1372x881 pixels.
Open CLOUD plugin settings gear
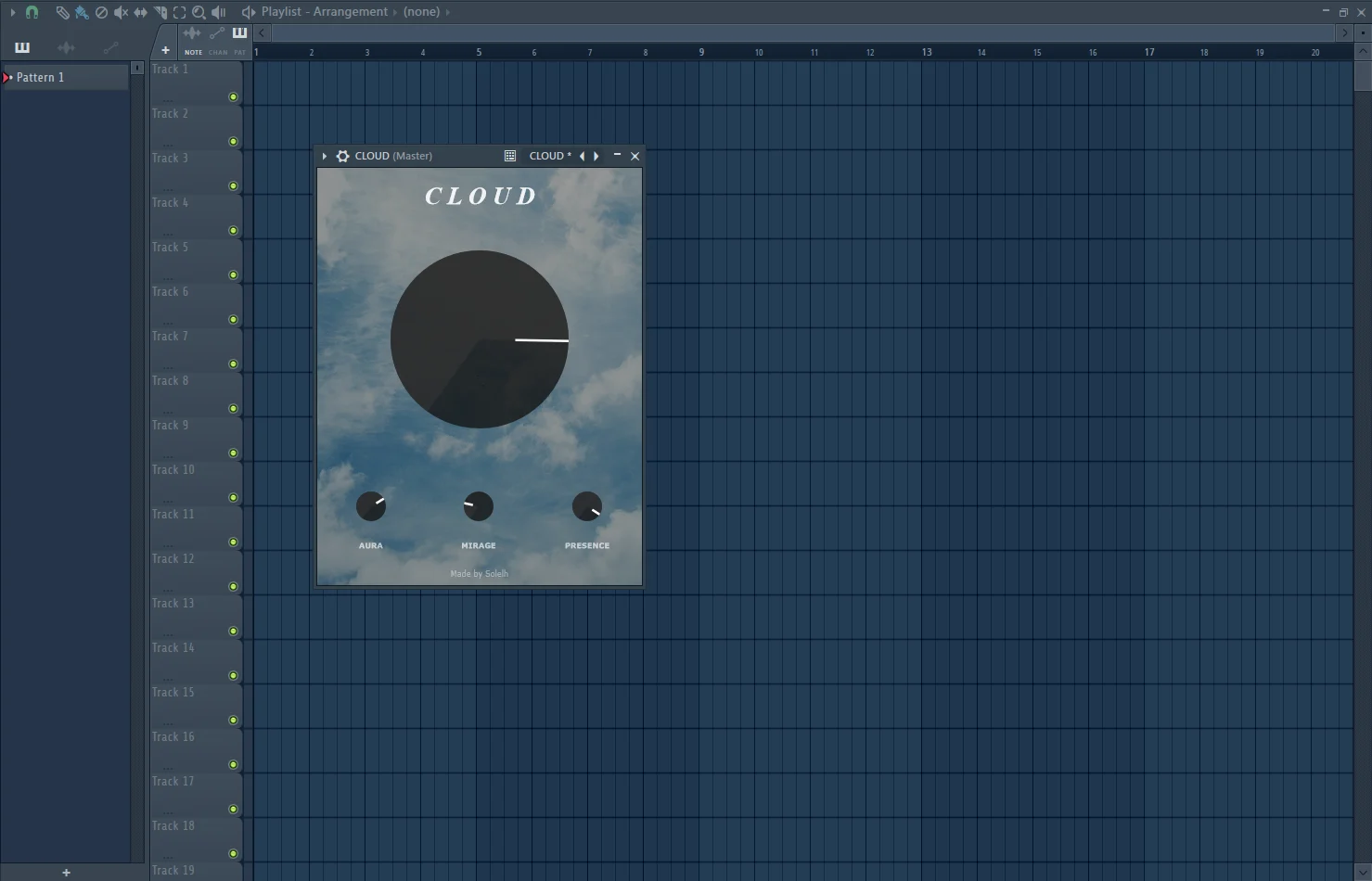342,156
